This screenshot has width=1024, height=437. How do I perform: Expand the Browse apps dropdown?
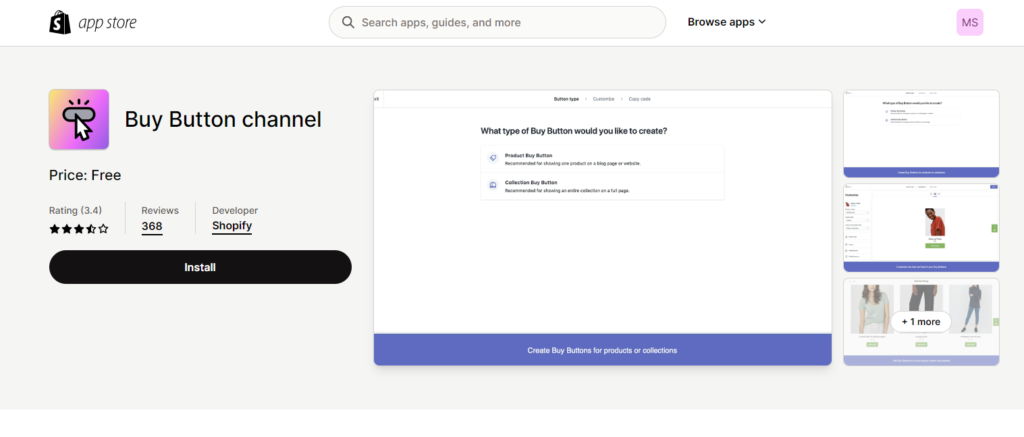726,22
